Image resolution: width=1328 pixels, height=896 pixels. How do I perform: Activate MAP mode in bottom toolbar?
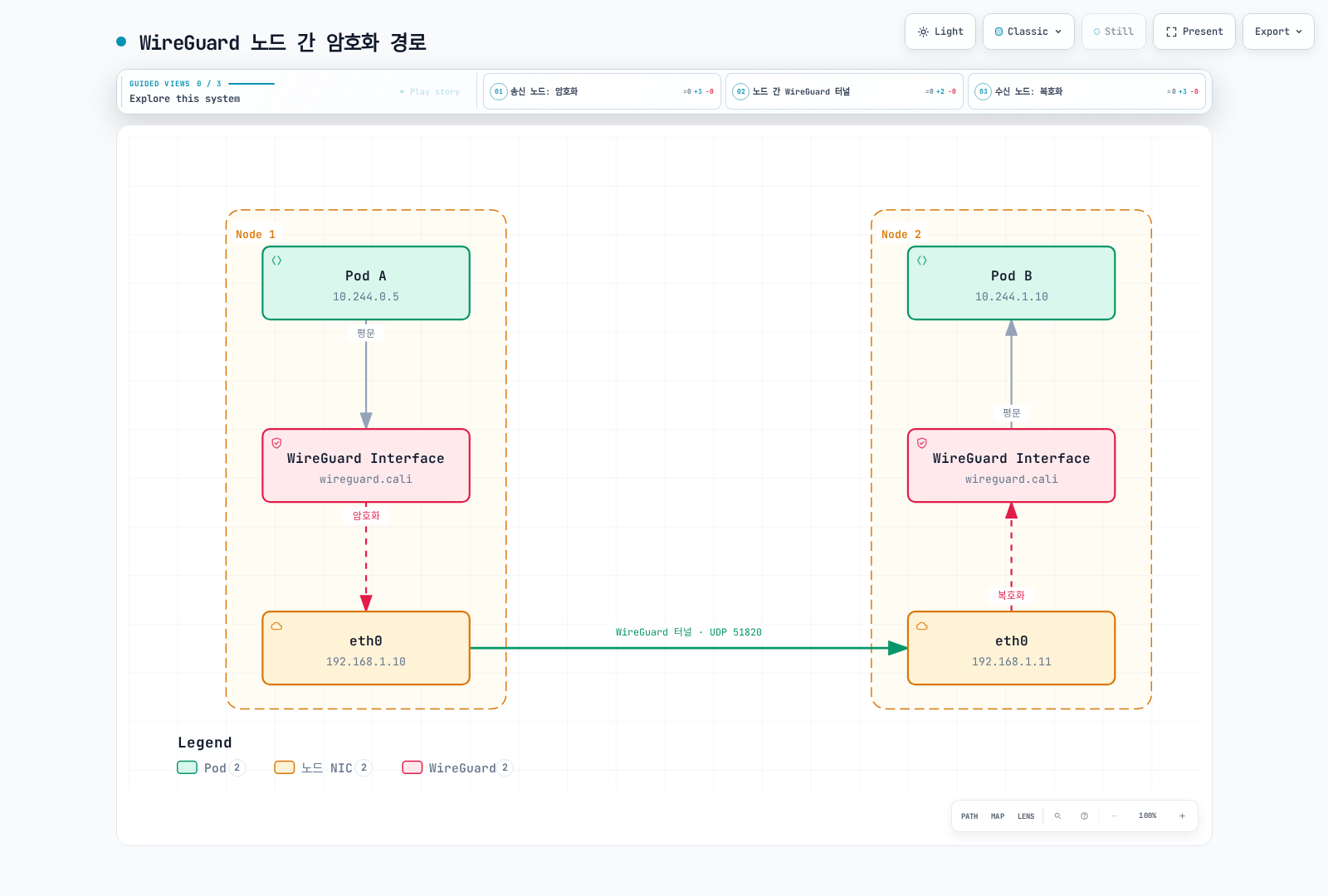tap(998, 816)
